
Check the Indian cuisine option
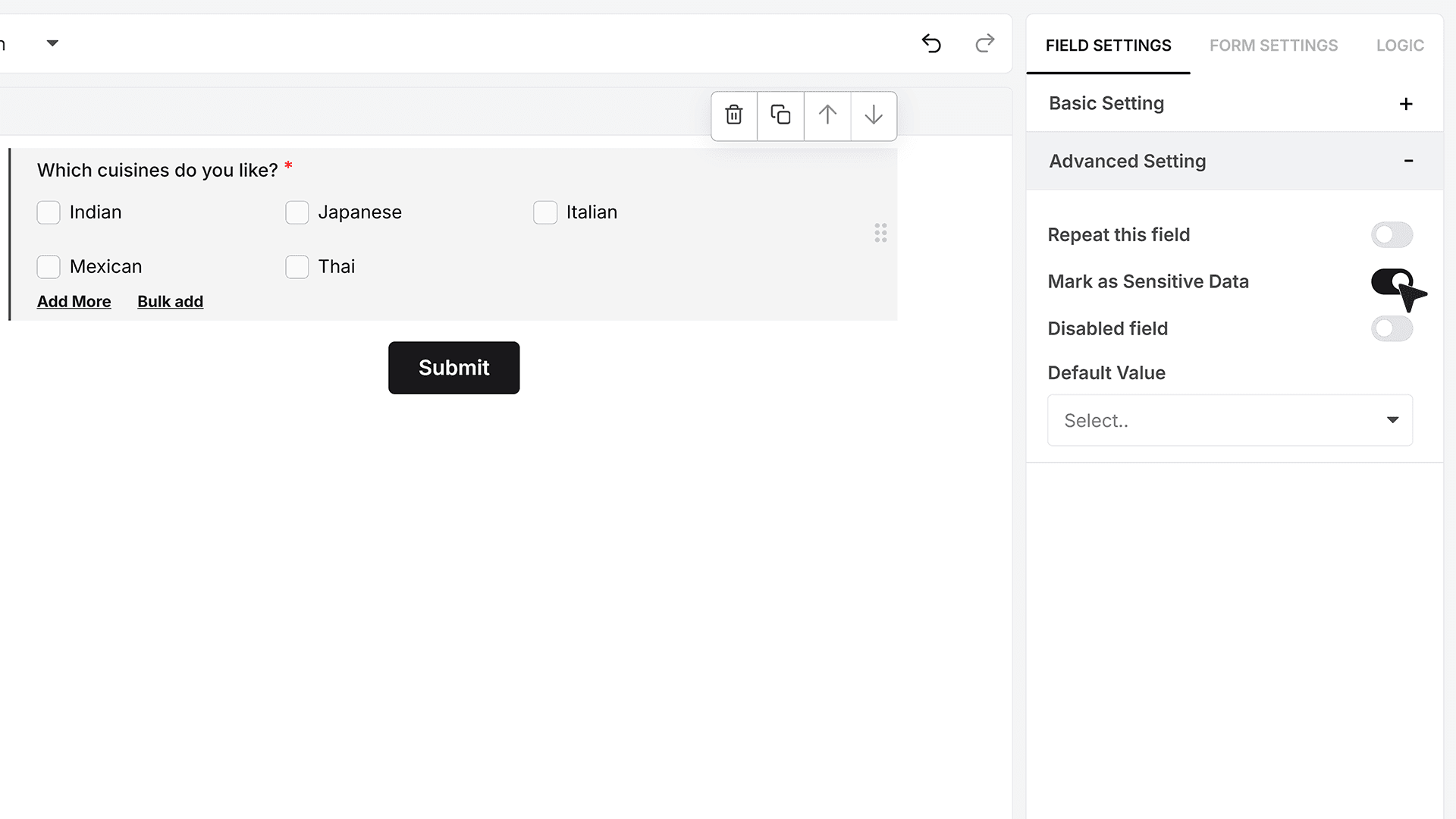[49, 212]
